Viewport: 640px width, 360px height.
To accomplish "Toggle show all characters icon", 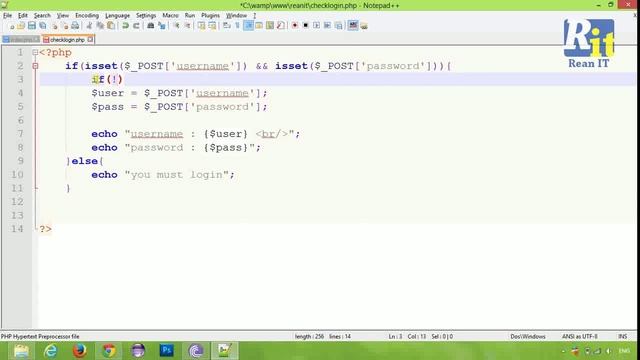I will (238, 26).
